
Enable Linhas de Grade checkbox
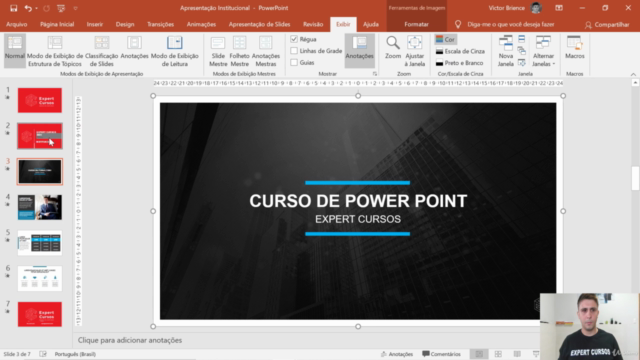point(294,51)
